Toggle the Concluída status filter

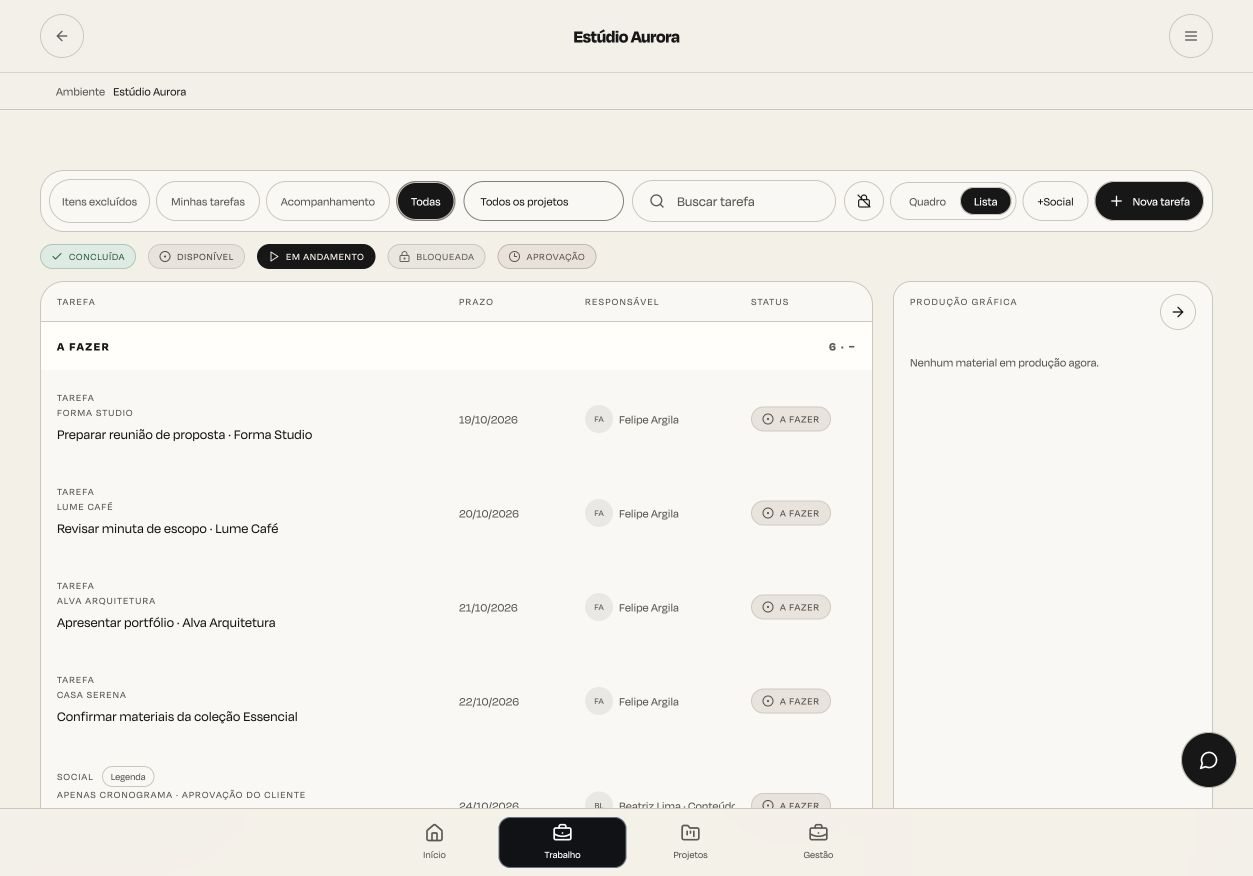pos(88,257)
